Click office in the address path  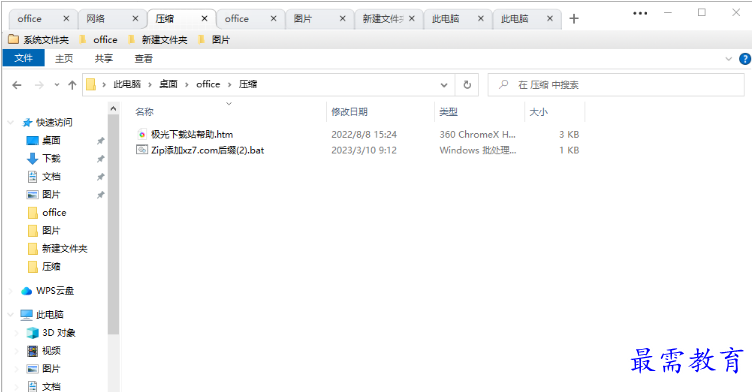208,84
